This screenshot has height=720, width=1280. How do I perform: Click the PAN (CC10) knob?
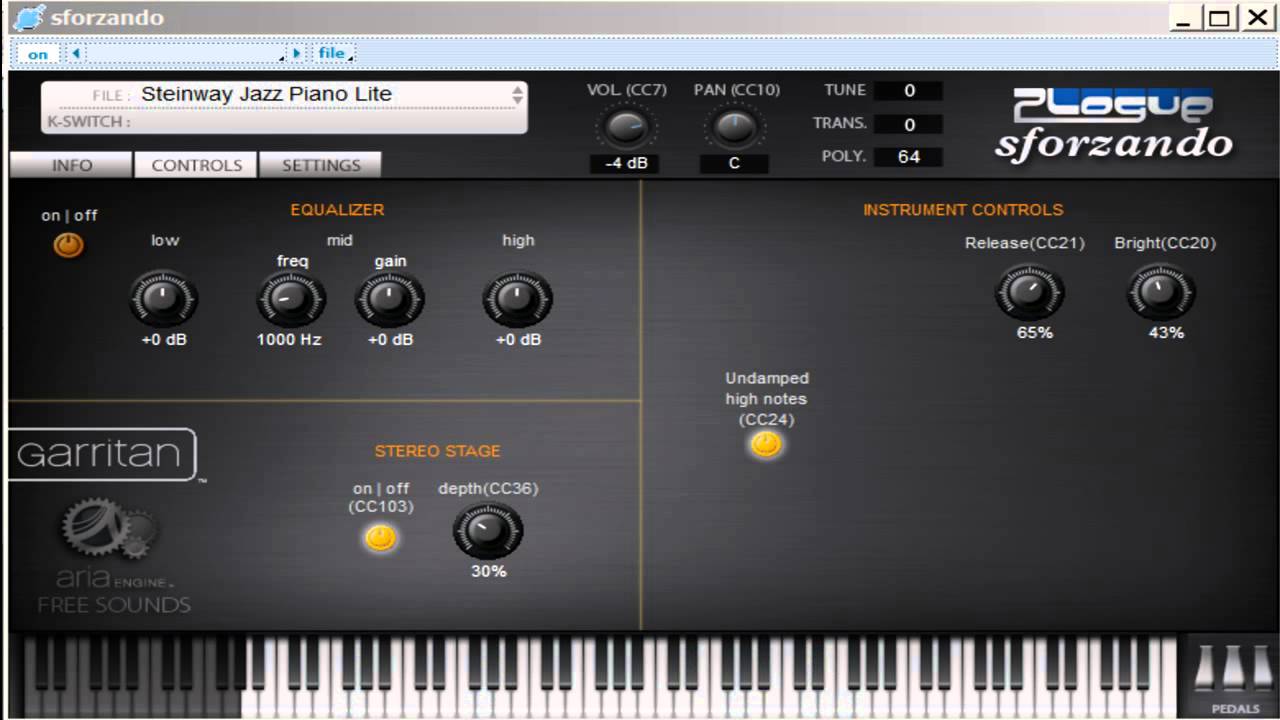(735, 128)
